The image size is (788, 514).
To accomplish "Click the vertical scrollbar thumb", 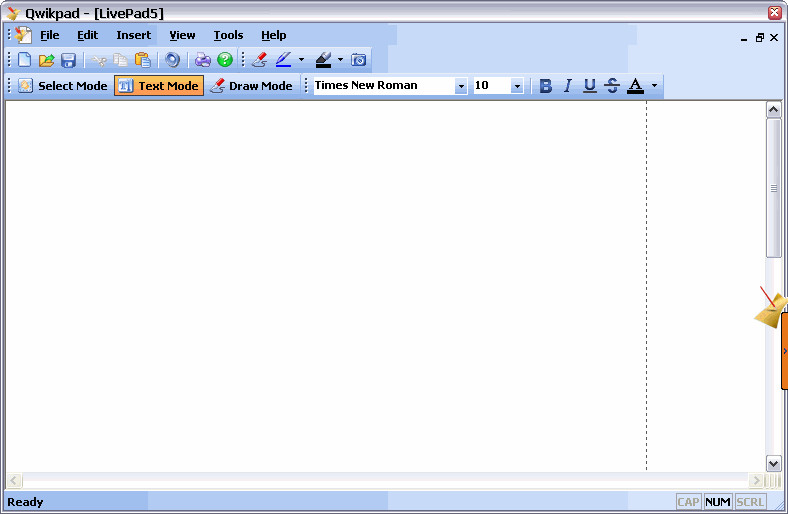I will click(773, 188).
